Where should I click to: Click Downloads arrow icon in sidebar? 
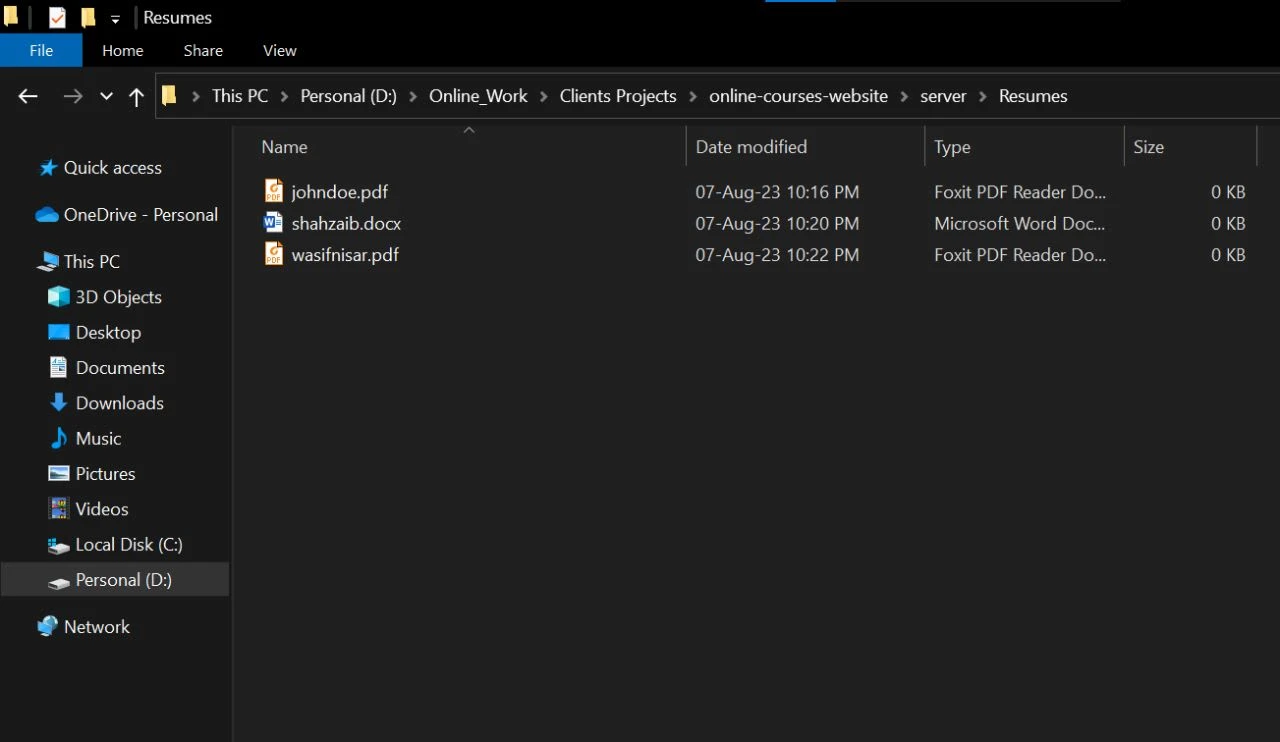(59, 403)
